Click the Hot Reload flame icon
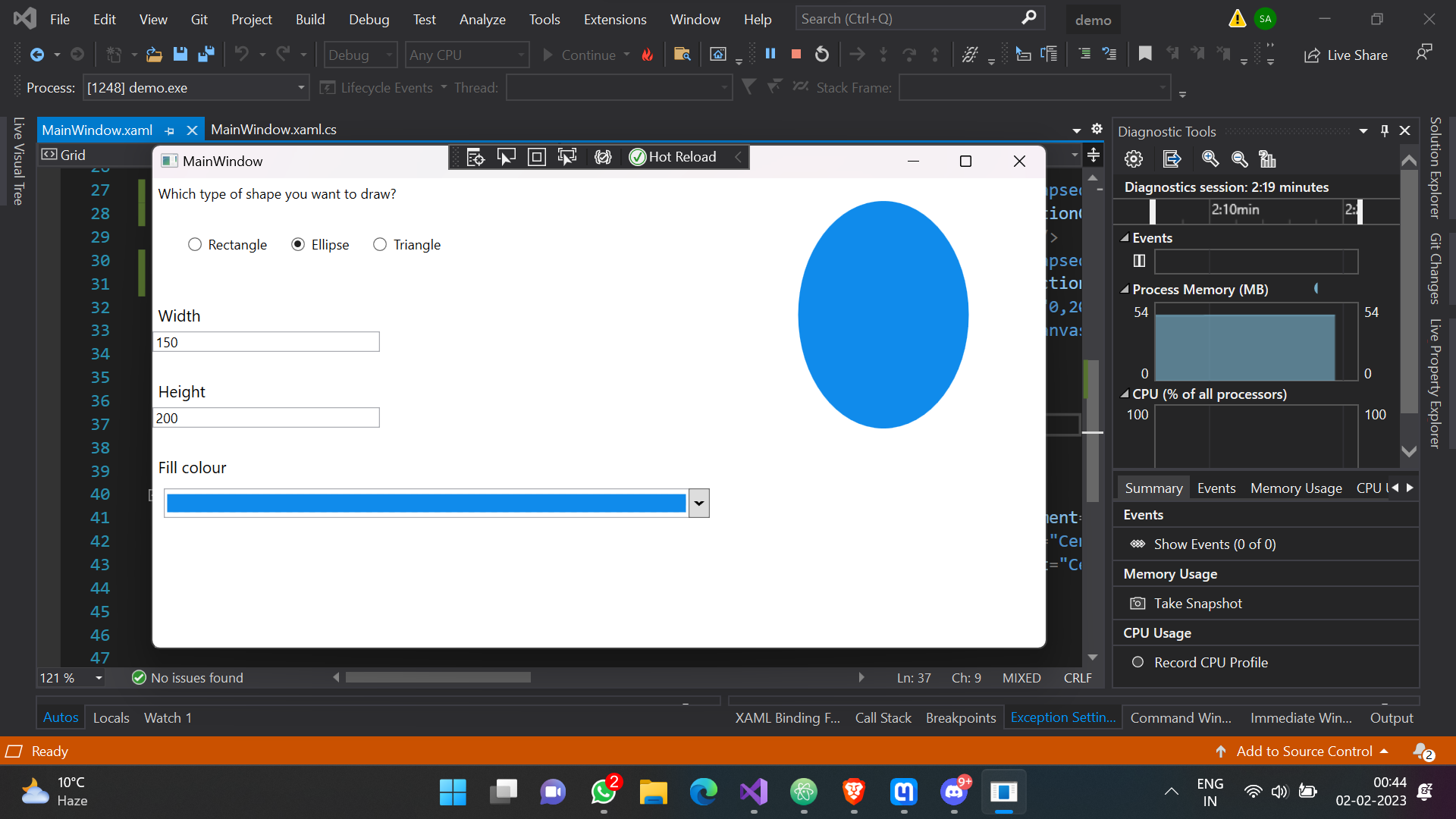 click(x=648, y=55)
